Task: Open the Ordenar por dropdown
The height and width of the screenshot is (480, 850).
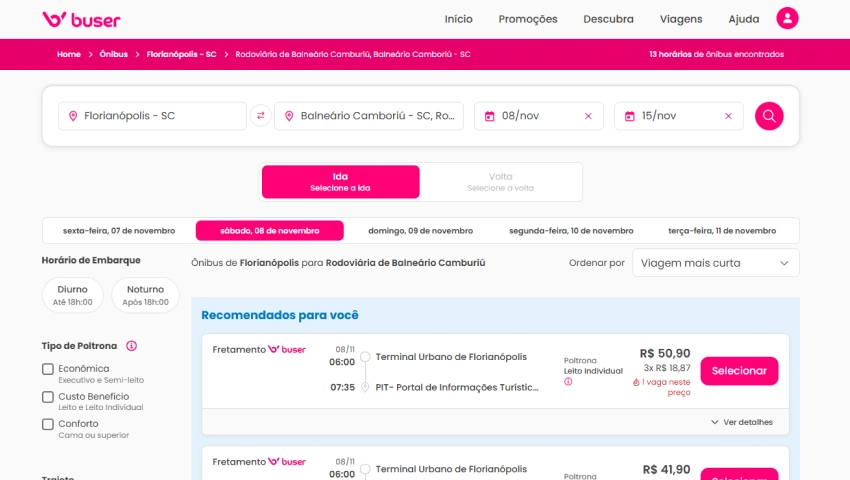Action: pos(716,263)
